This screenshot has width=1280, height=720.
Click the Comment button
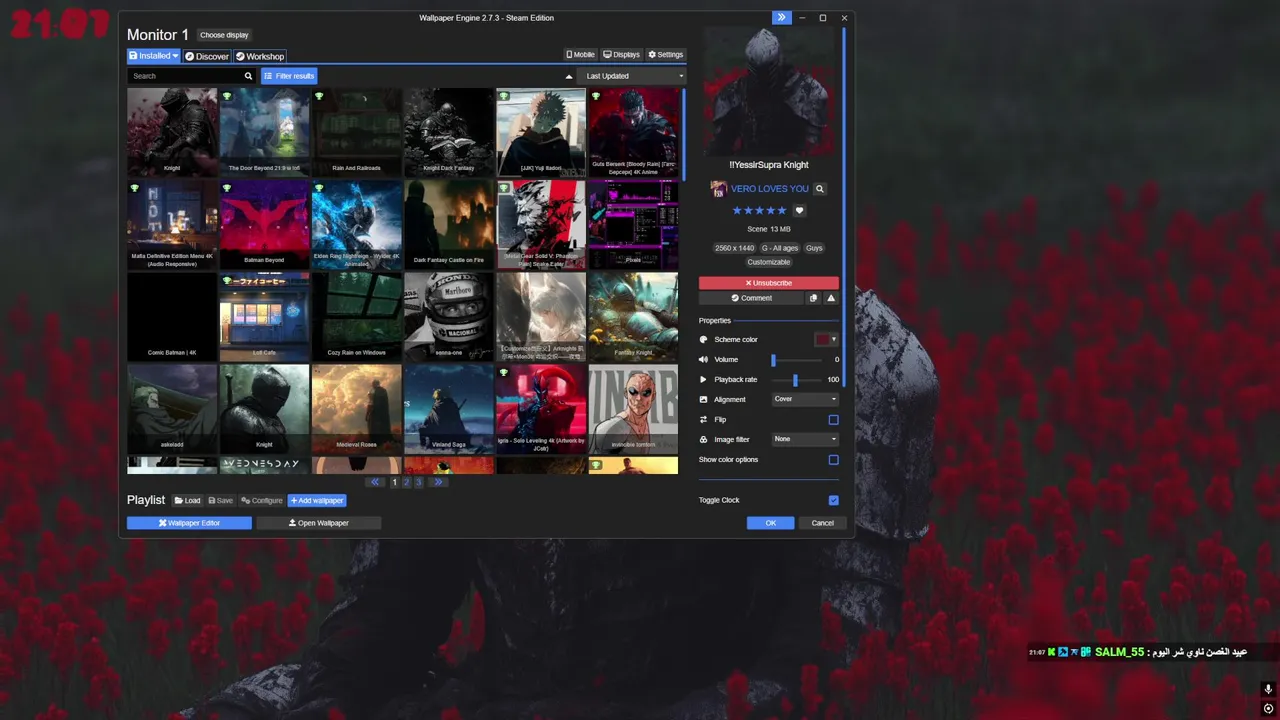click(751, 298)
